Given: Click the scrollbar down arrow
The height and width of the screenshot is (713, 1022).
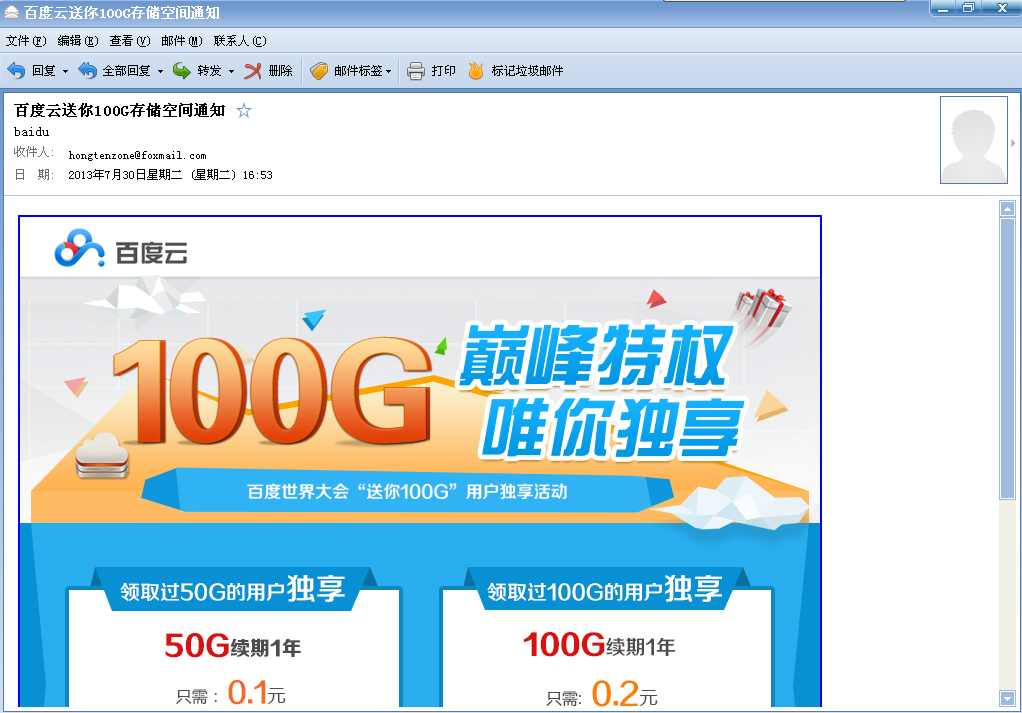Looking at the screenshot, I should [x=1008, y=698].
